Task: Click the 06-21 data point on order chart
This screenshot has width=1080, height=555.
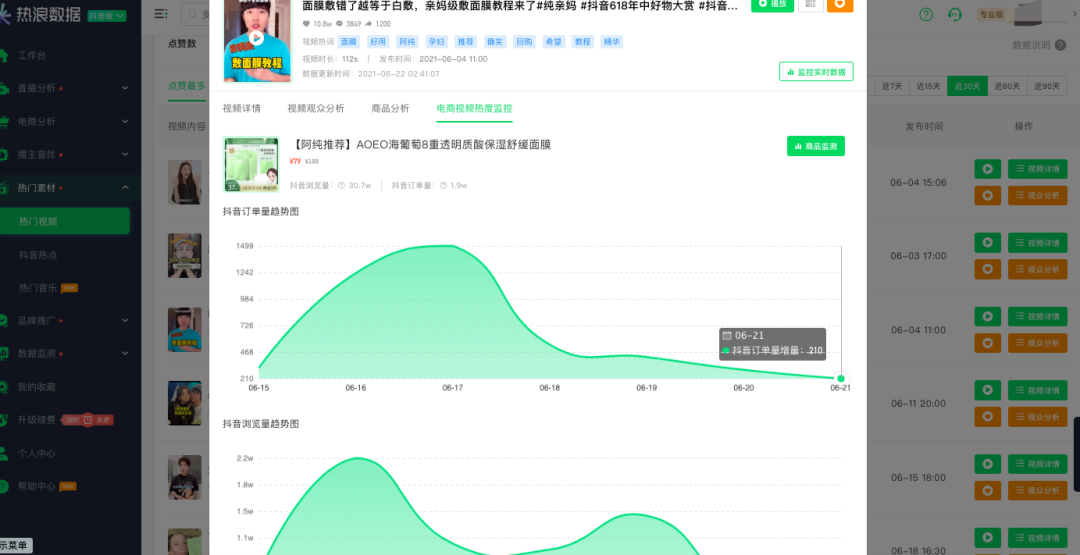Action: pos(841,378)
